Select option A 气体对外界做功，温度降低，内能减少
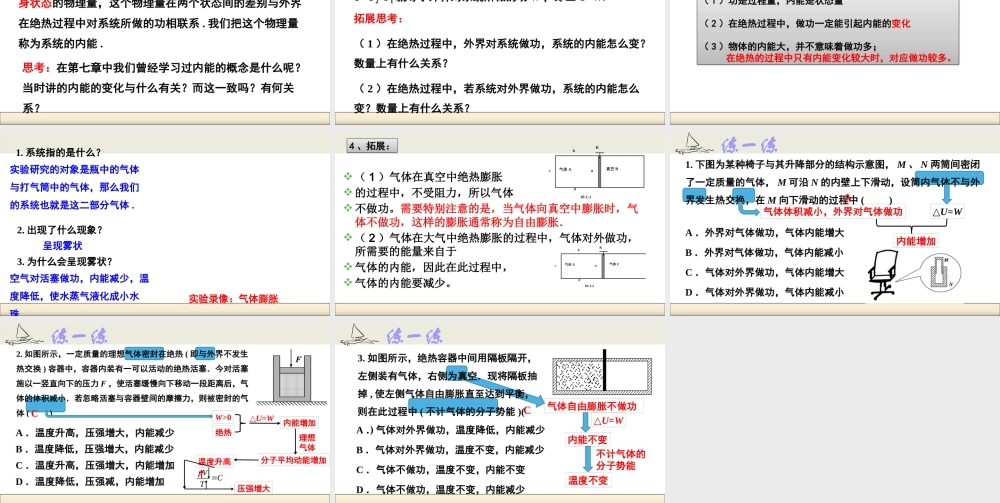The image size is (1000, 503). pyautogui.click(x=450, y=430)
